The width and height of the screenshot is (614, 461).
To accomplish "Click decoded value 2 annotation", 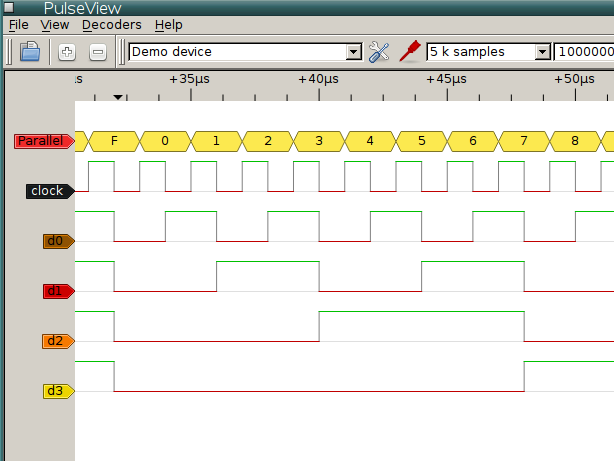I will tap(268, 141).
